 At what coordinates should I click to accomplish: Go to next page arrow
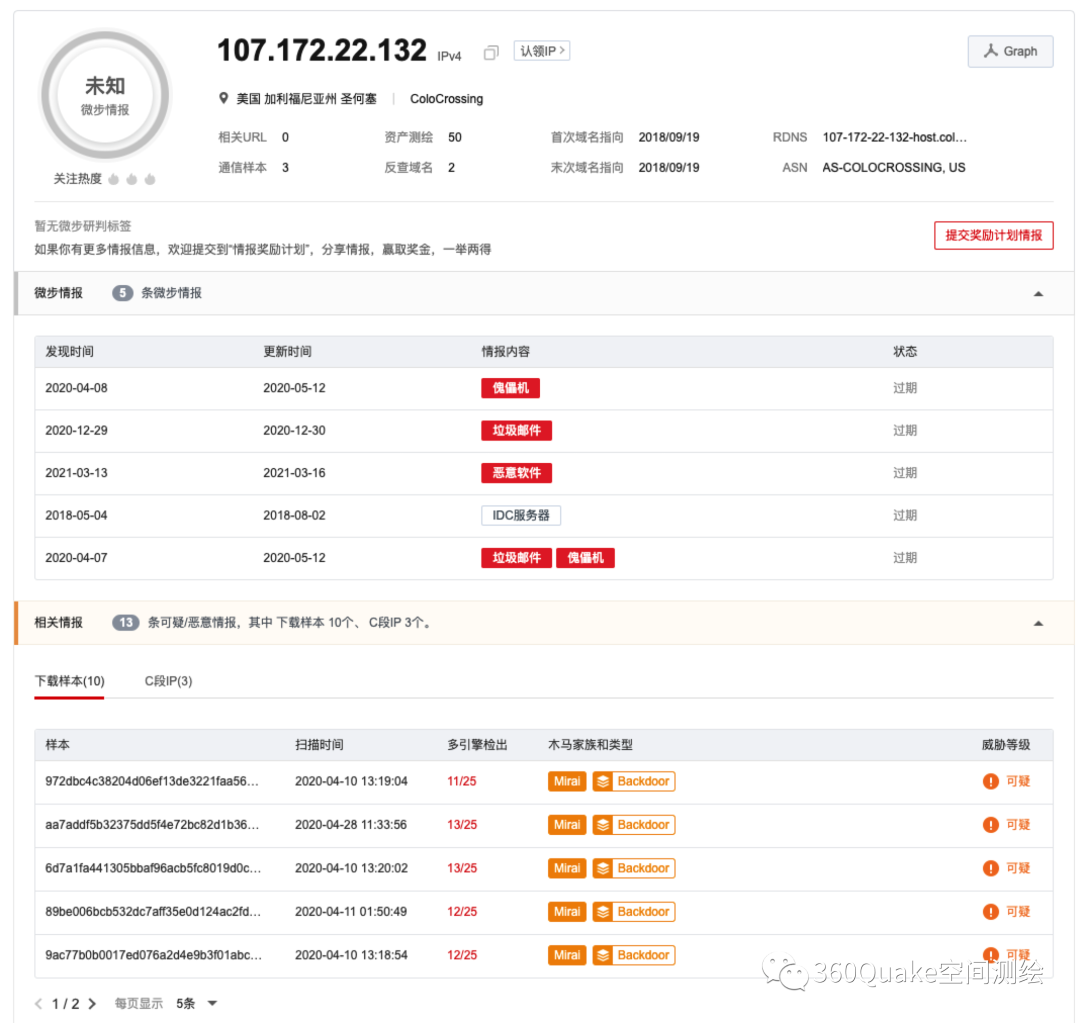[92, 1003]
